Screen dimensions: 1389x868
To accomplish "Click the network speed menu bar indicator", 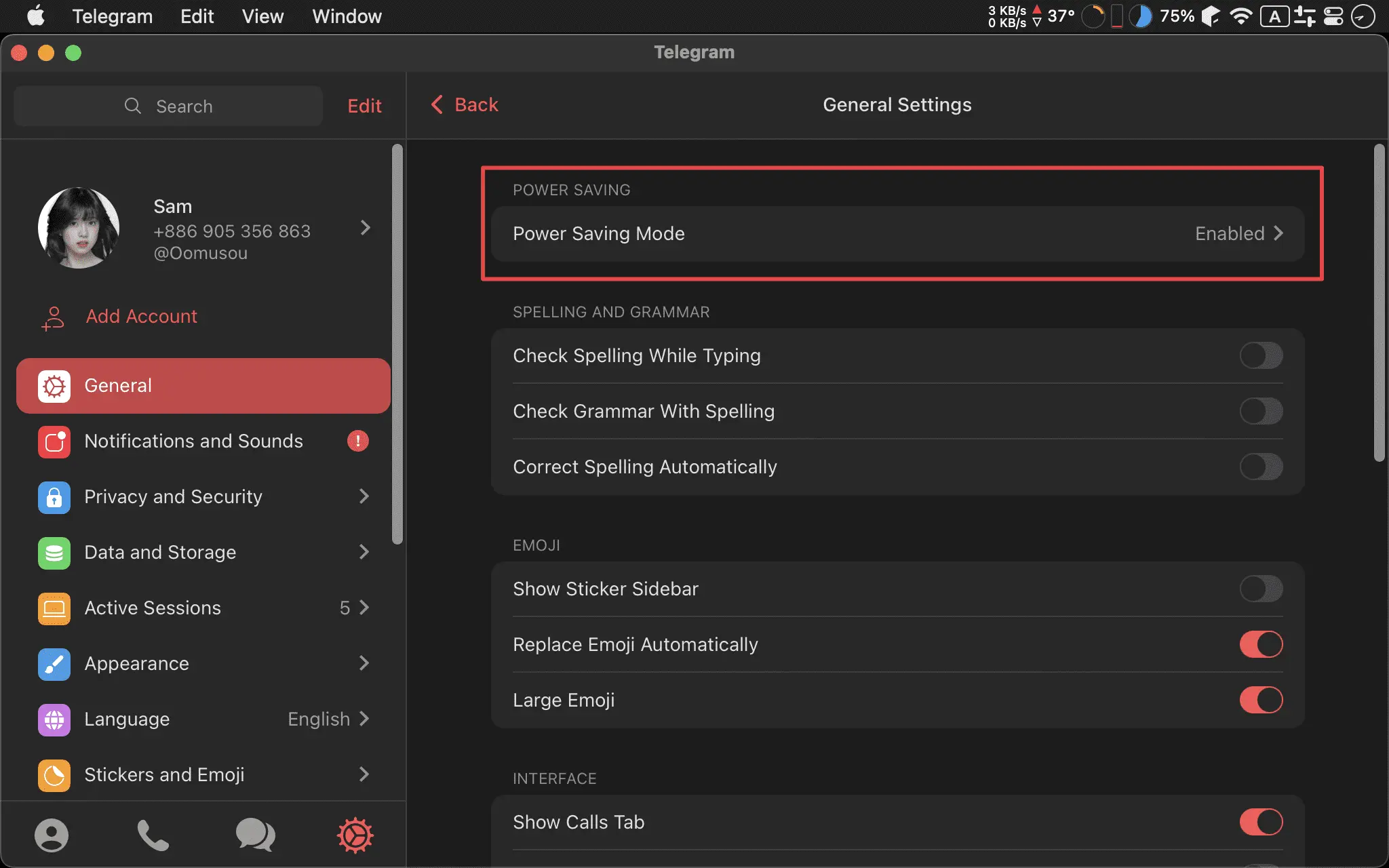I will click(1014, 16).
